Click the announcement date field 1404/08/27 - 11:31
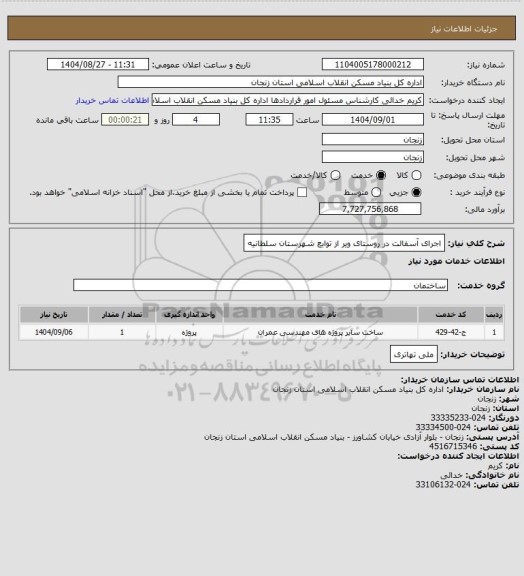524x576 pixels. coord(98,64)
